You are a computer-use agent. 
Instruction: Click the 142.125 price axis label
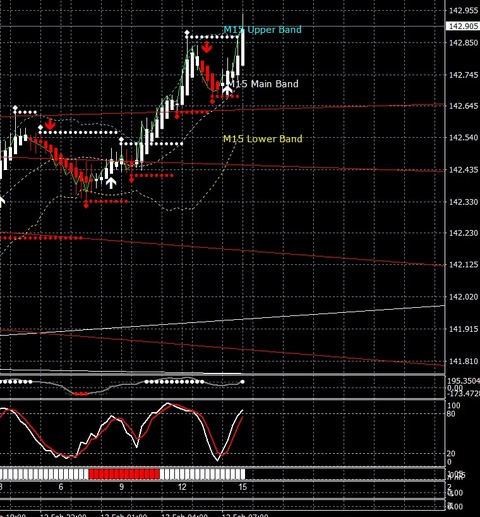[463, 265]
